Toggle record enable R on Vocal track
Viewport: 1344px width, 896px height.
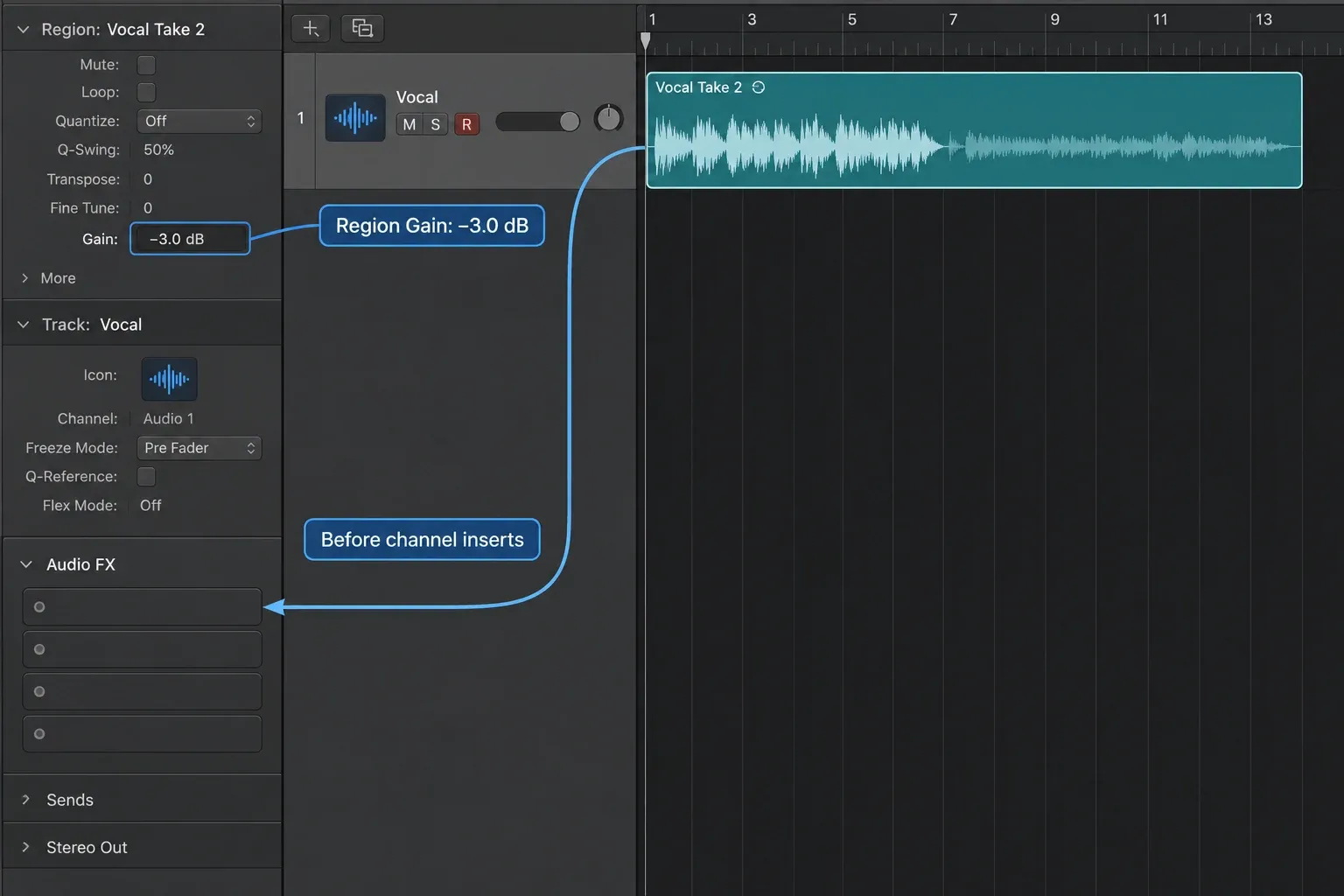466,124
